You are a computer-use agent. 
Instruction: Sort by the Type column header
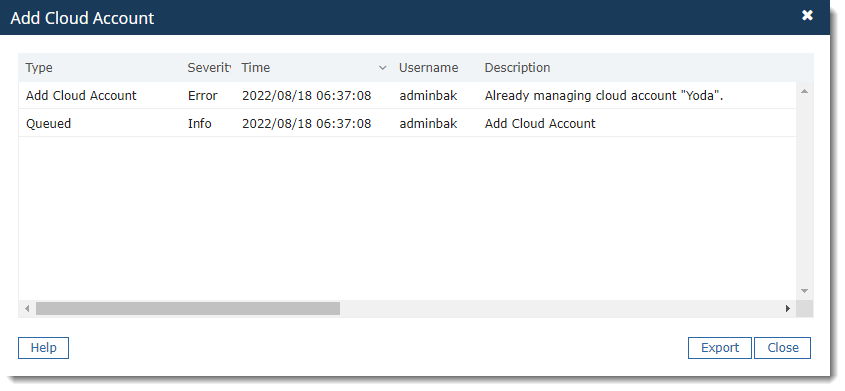[39, 68]
